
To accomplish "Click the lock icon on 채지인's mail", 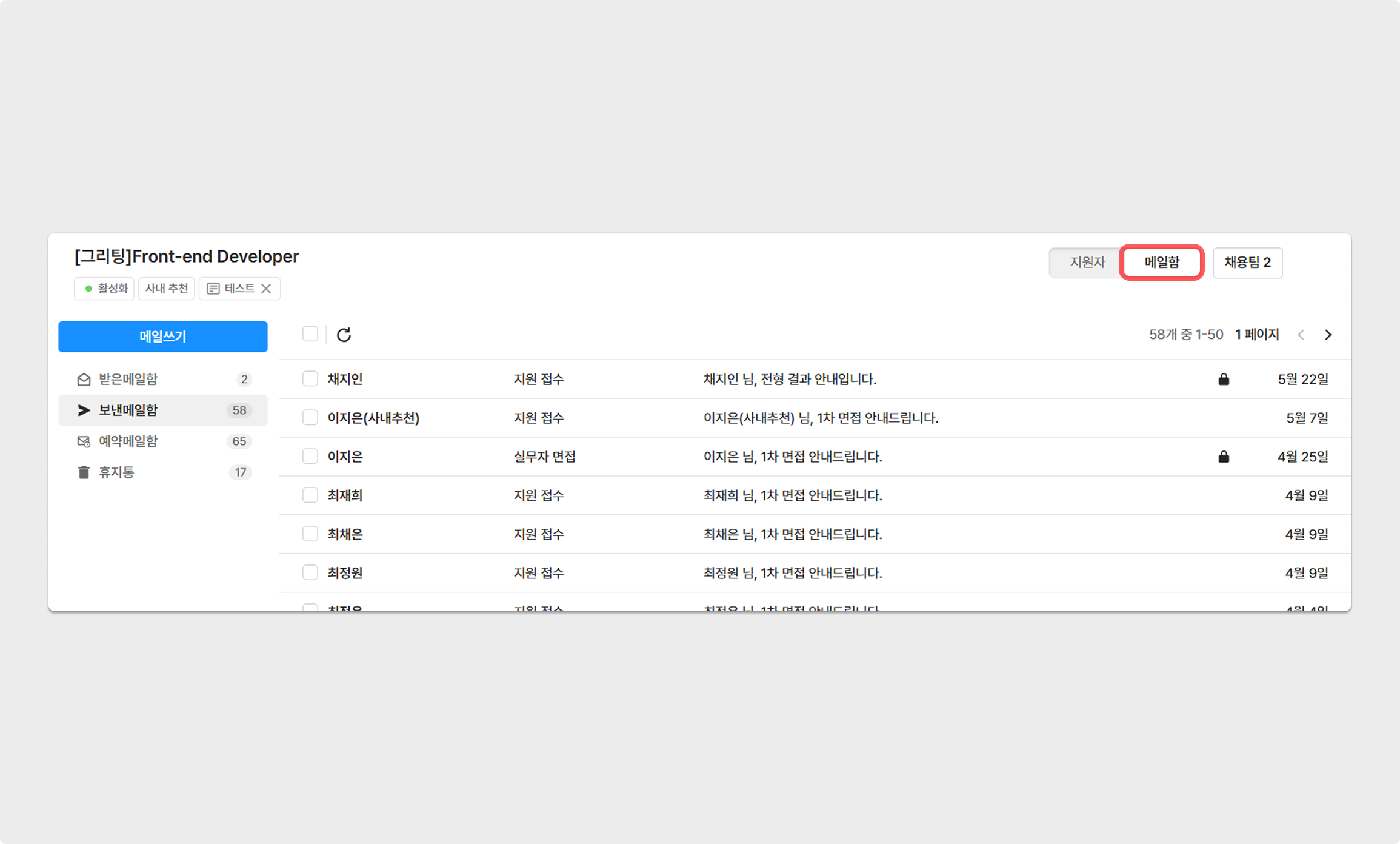I will [x=1224, y=380].
